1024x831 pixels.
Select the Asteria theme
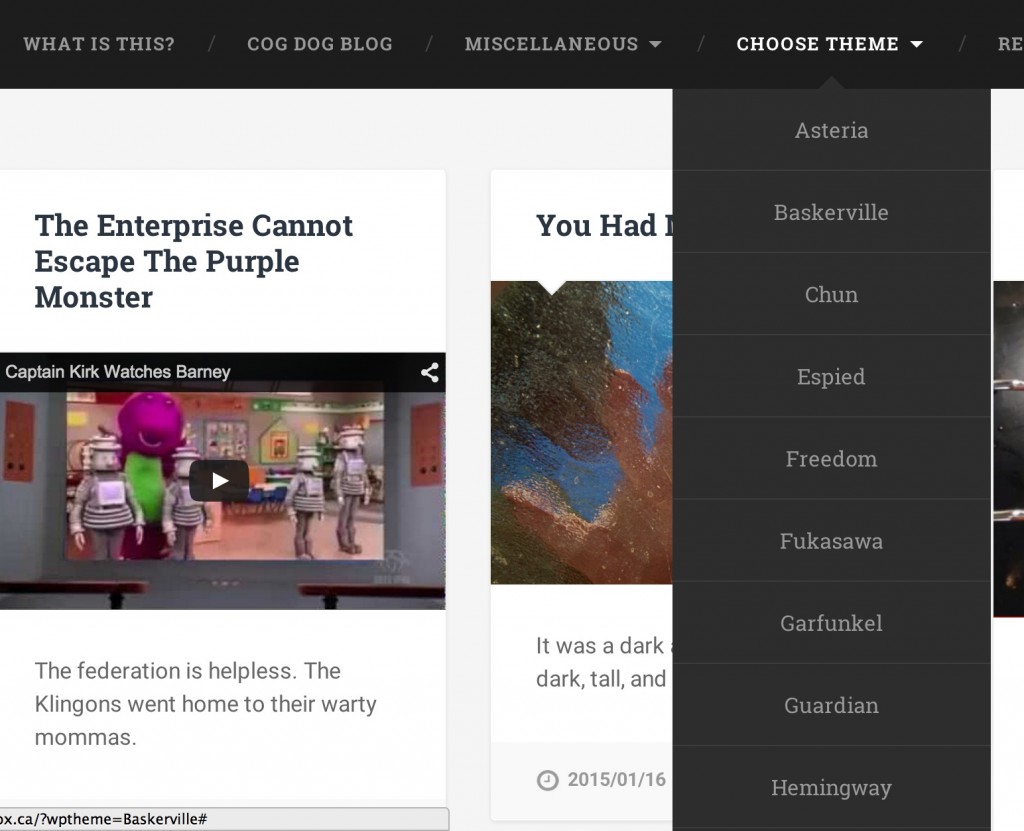[x=831, y=130]
